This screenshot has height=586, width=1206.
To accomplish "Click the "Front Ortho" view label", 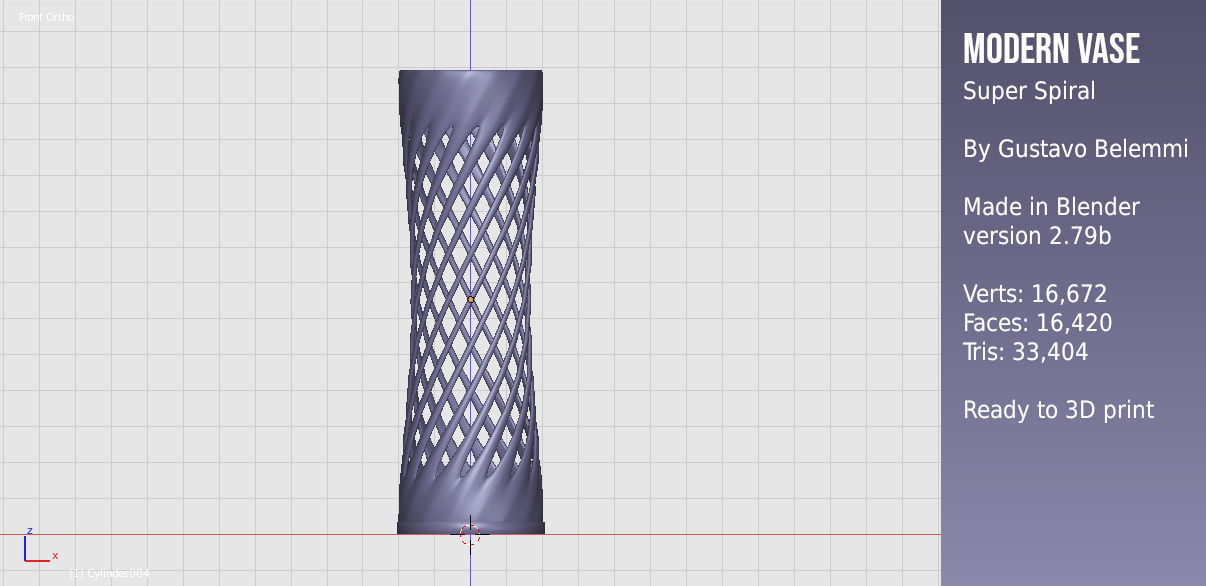I will (x=46, y=17).
